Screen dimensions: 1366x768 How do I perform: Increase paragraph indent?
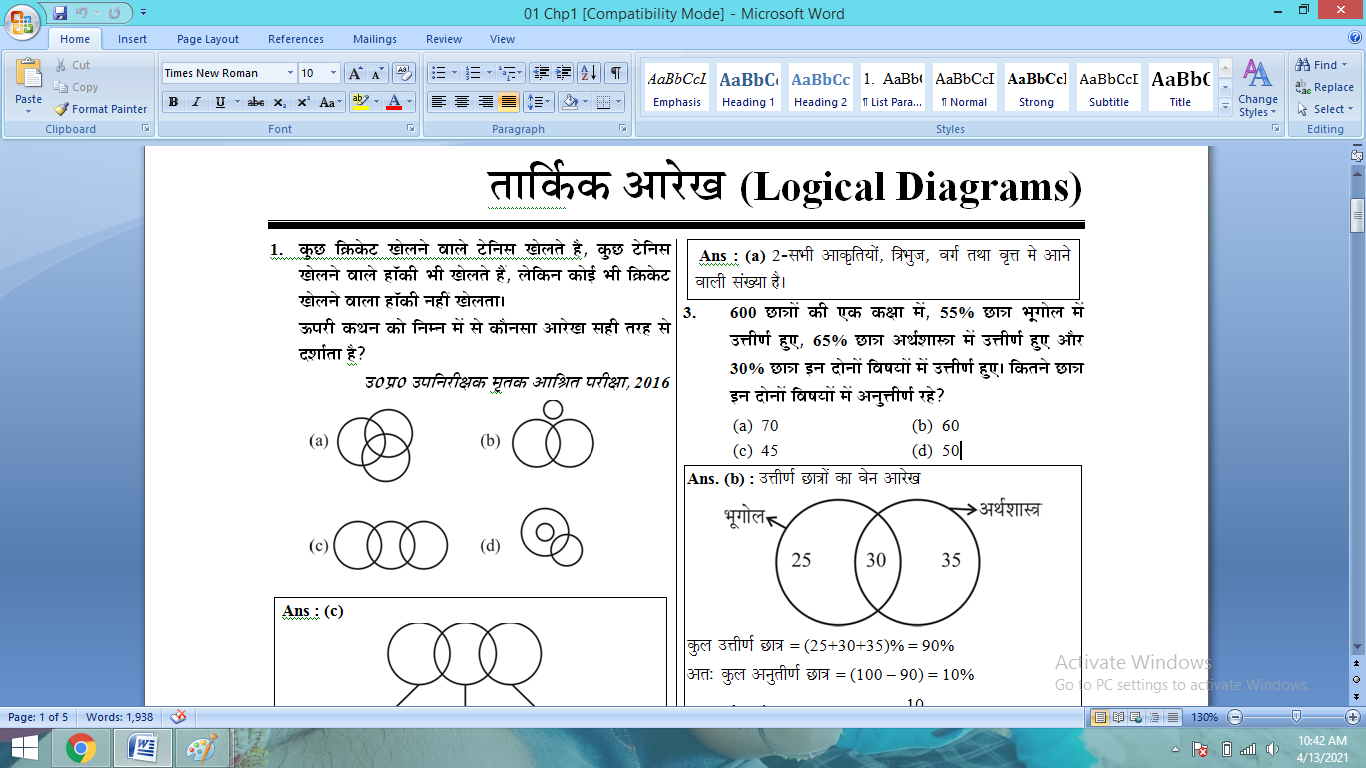coord(564,73)
